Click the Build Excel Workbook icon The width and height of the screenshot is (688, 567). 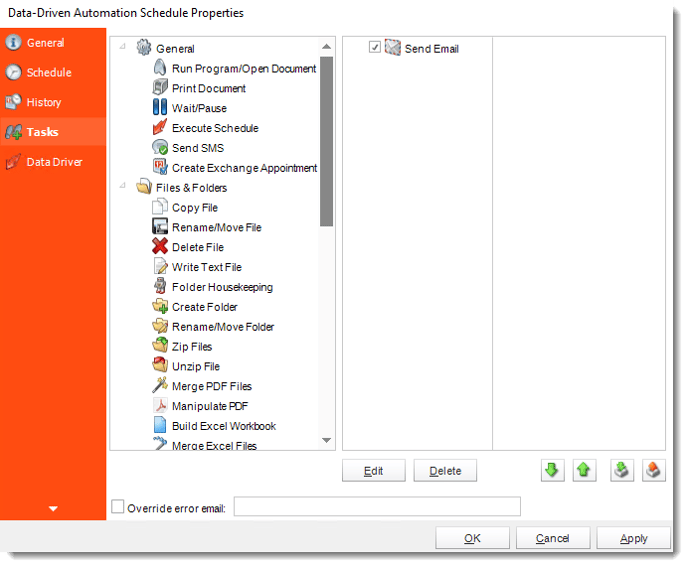pos(160,425)
